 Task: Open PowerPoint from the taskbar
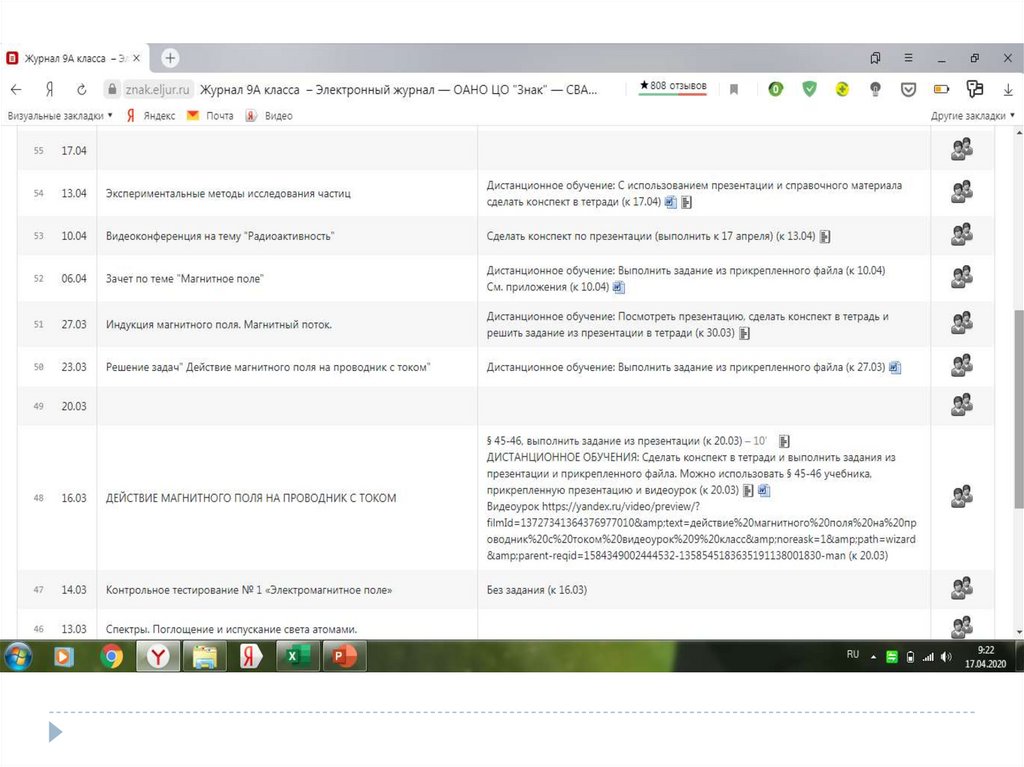tap(343, 656)
